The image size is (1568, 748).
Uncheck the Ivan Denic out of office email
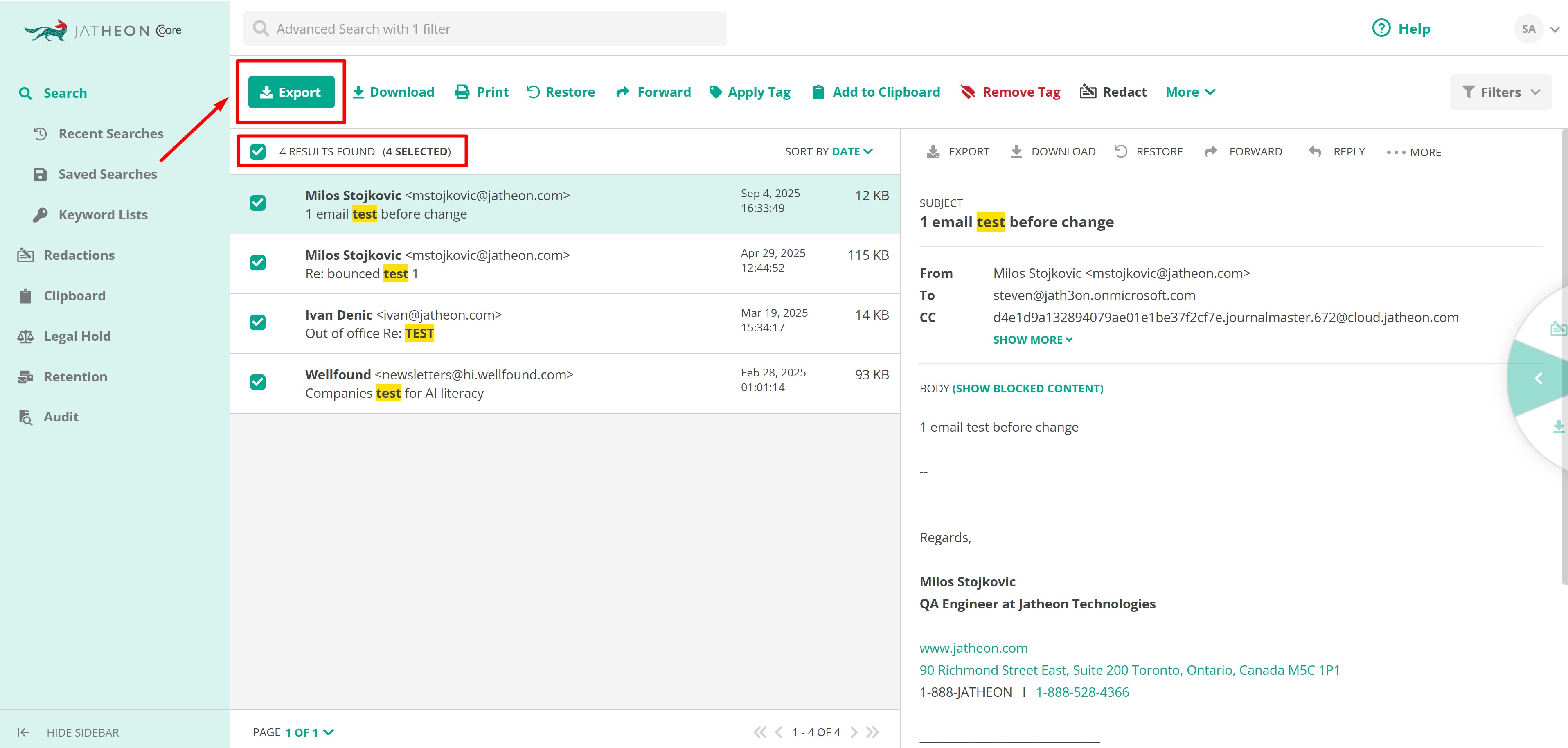pyautogui.click(x=257, y=322)
